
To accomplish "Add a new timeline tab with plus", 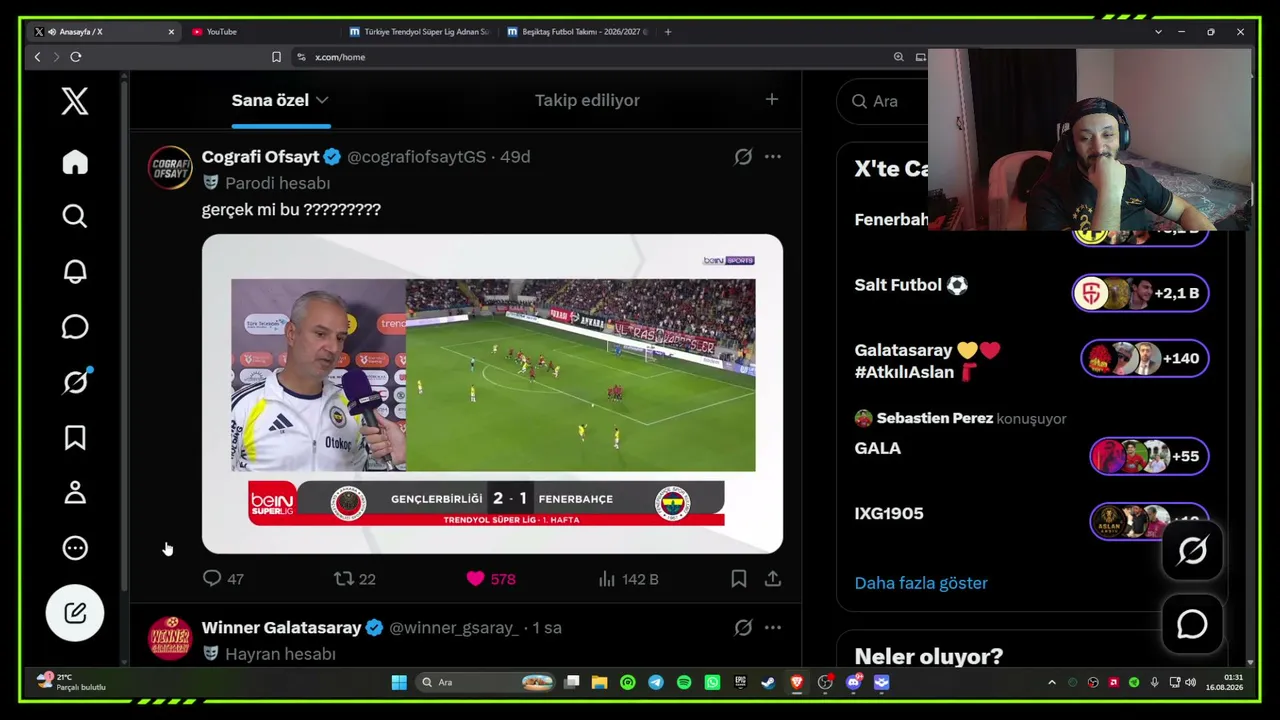I will (x=771, y=99).
